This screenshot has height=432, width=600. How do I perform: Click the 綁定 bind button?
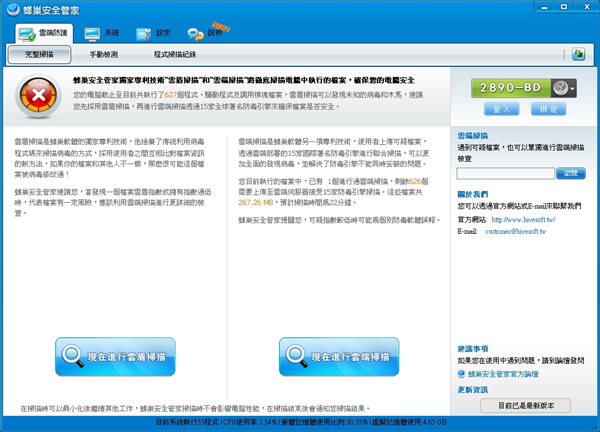tap(548, 109)
